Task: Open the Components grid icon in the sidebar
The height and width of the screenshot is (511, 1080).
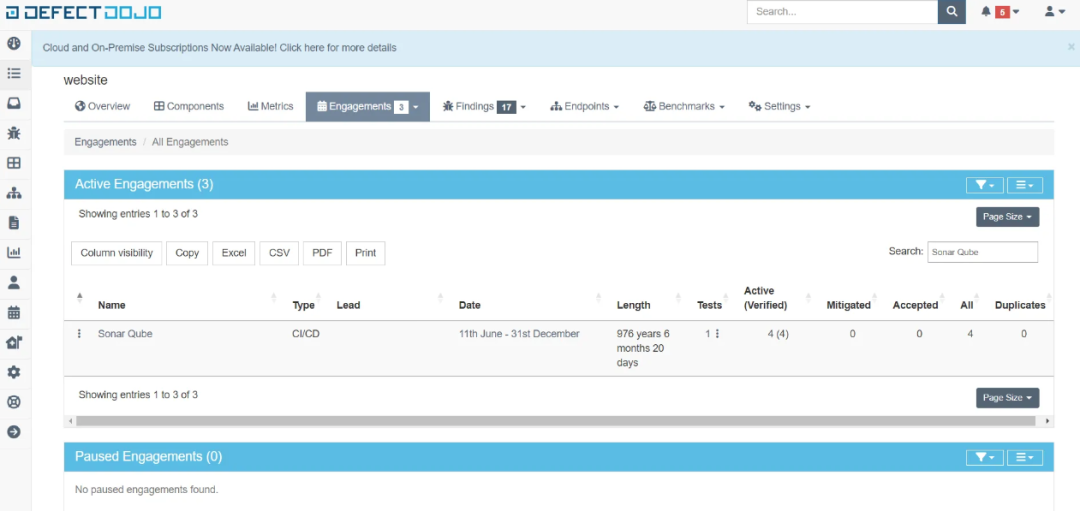Action: pos(14,163)
